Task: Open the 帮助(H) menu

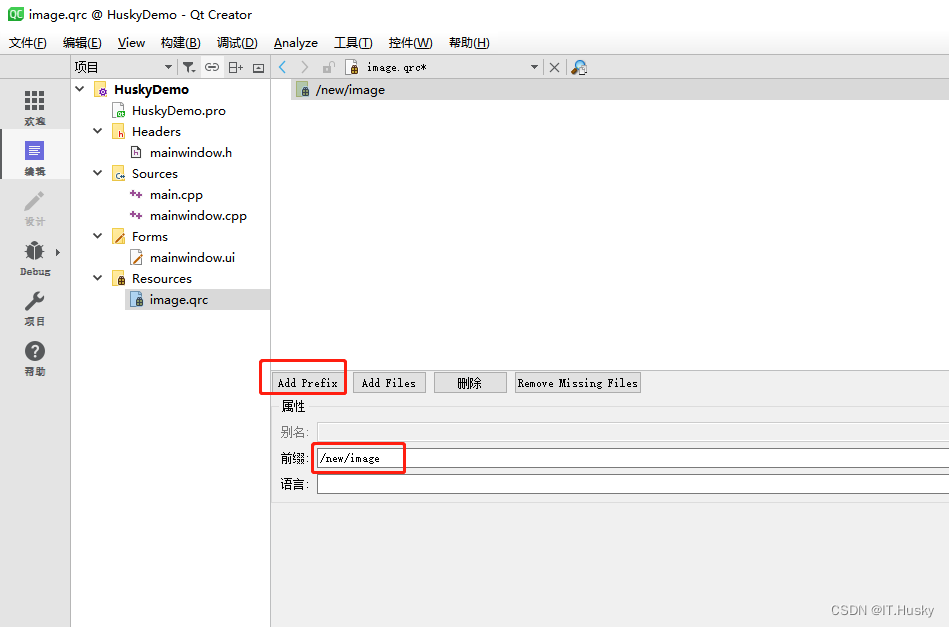Action: (x=469, y=43)
